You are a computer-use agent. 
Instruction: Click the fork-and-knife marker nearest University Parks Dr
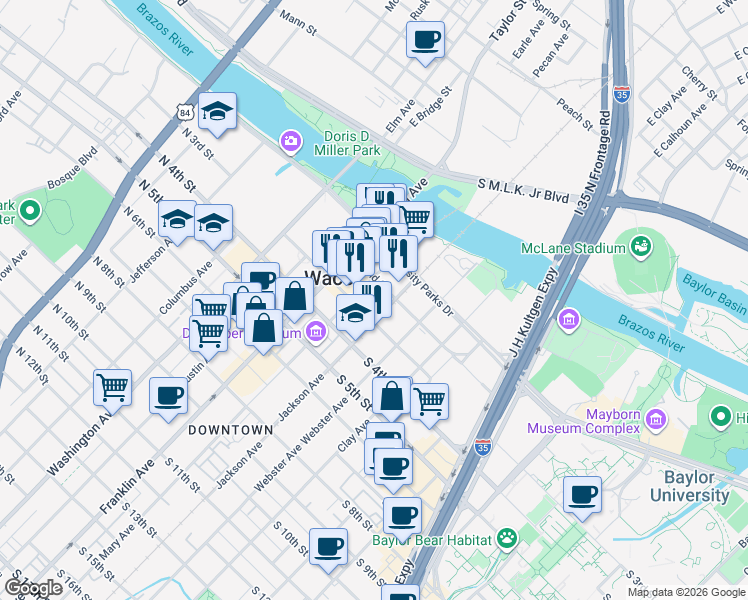pyautogui.click(x=398, y=254)
